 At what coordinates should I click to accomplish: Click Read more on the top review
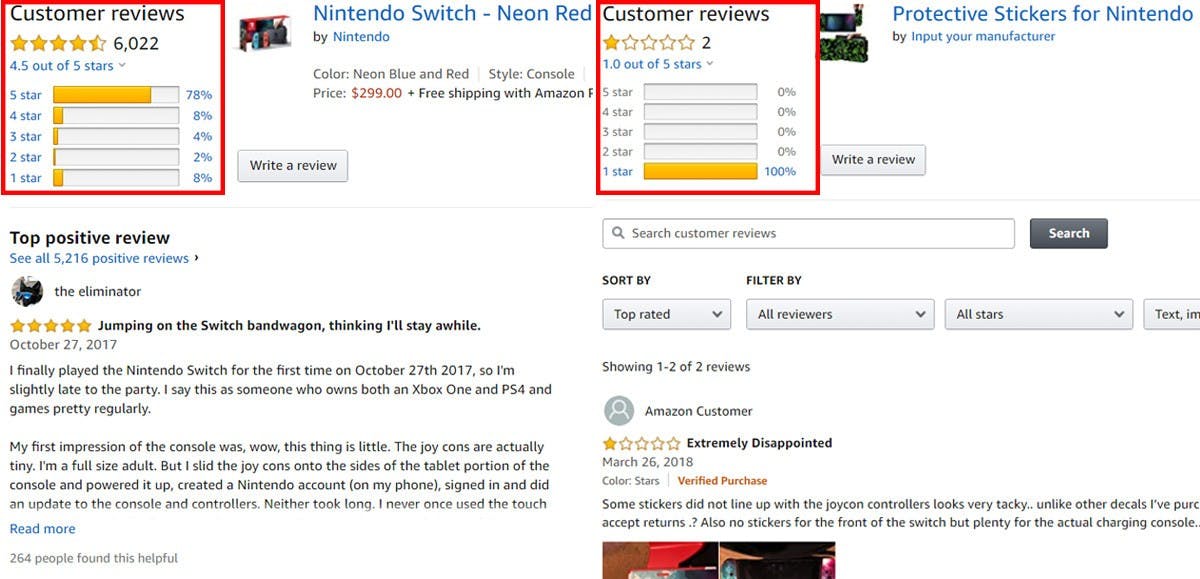(x=42, y=529)
